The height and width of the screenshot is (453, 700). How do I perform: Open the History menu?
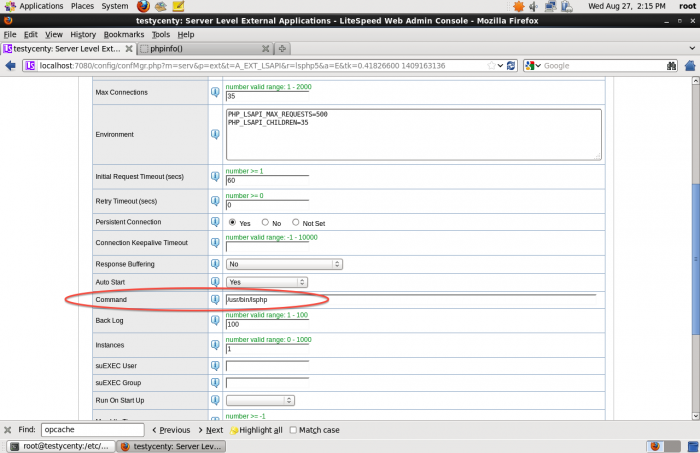click(x=83, y=34)
